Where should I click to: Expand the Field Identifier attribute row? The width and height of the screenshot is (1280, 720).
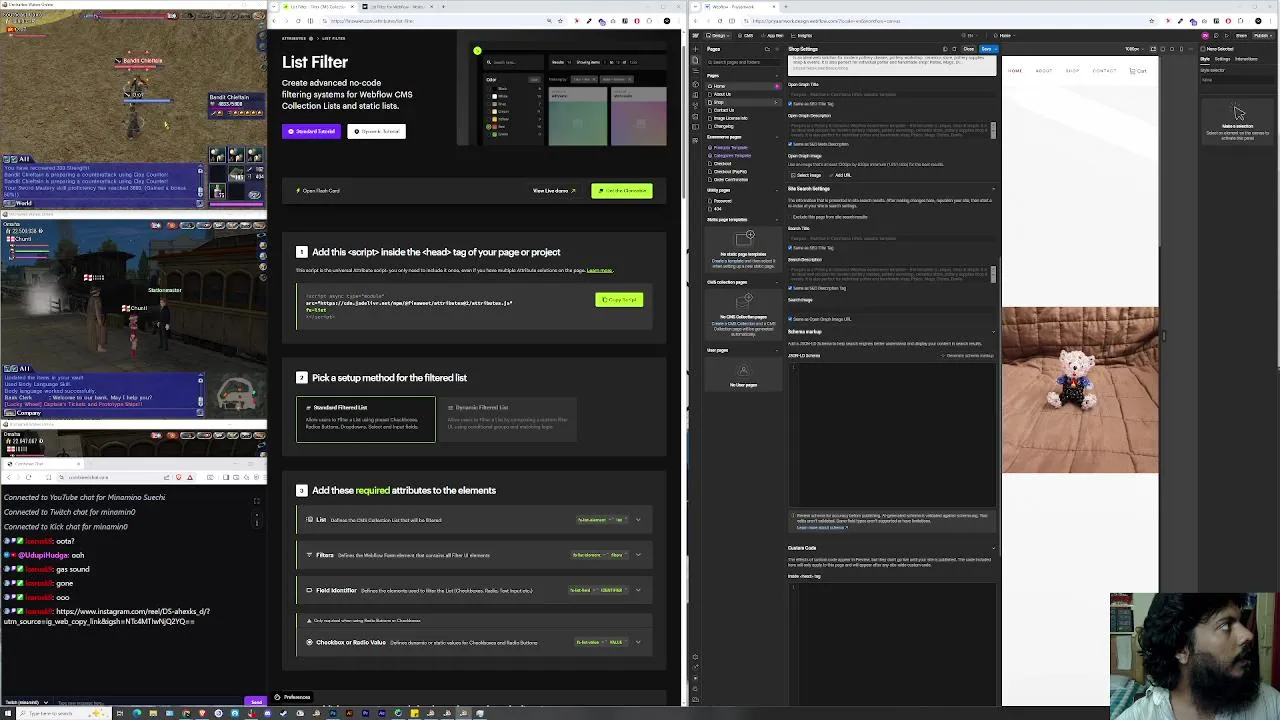click(638, 590)
